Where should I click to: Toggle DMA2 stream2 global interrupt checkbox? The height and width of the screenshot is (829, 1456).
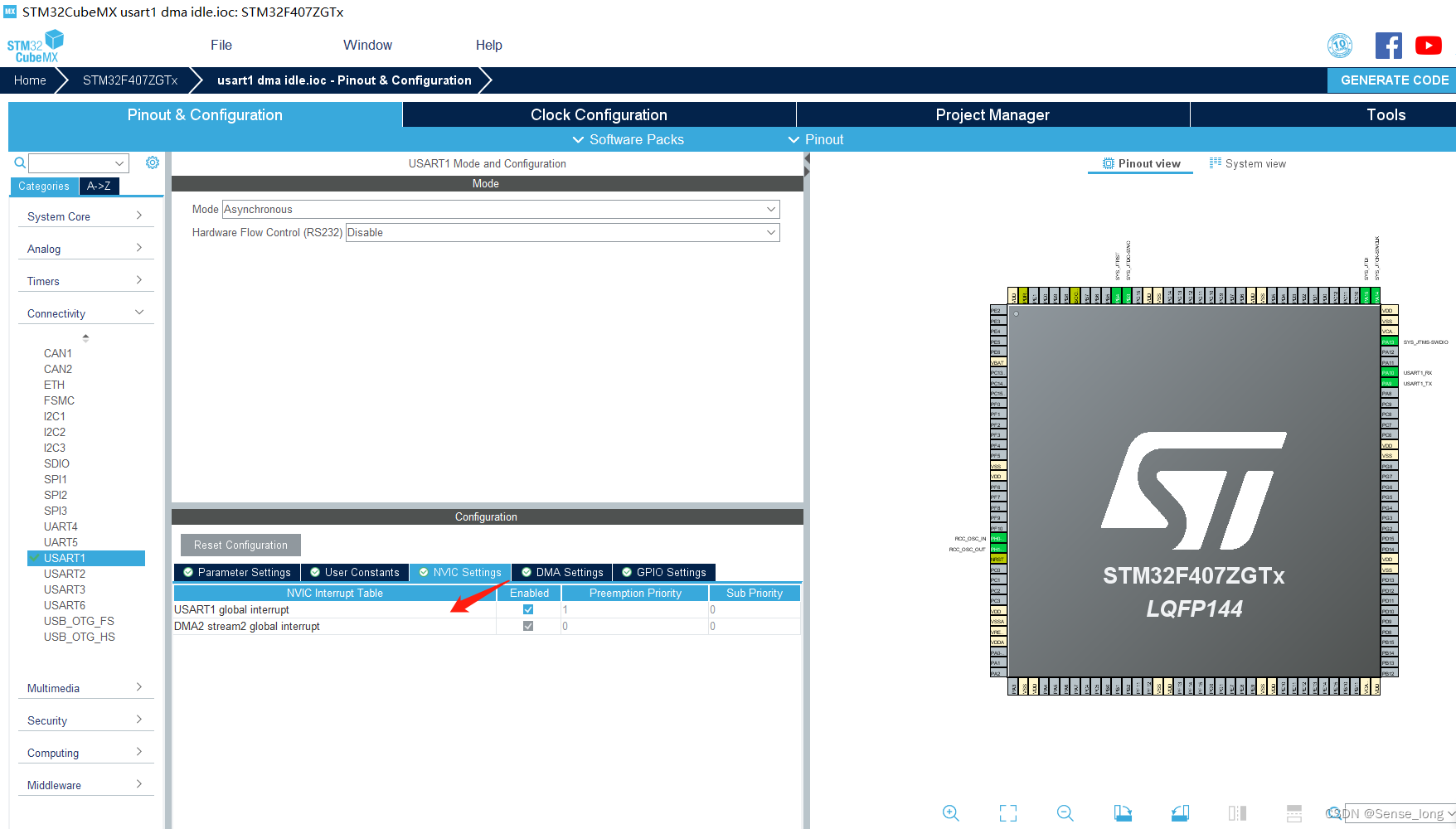[528, 626]
